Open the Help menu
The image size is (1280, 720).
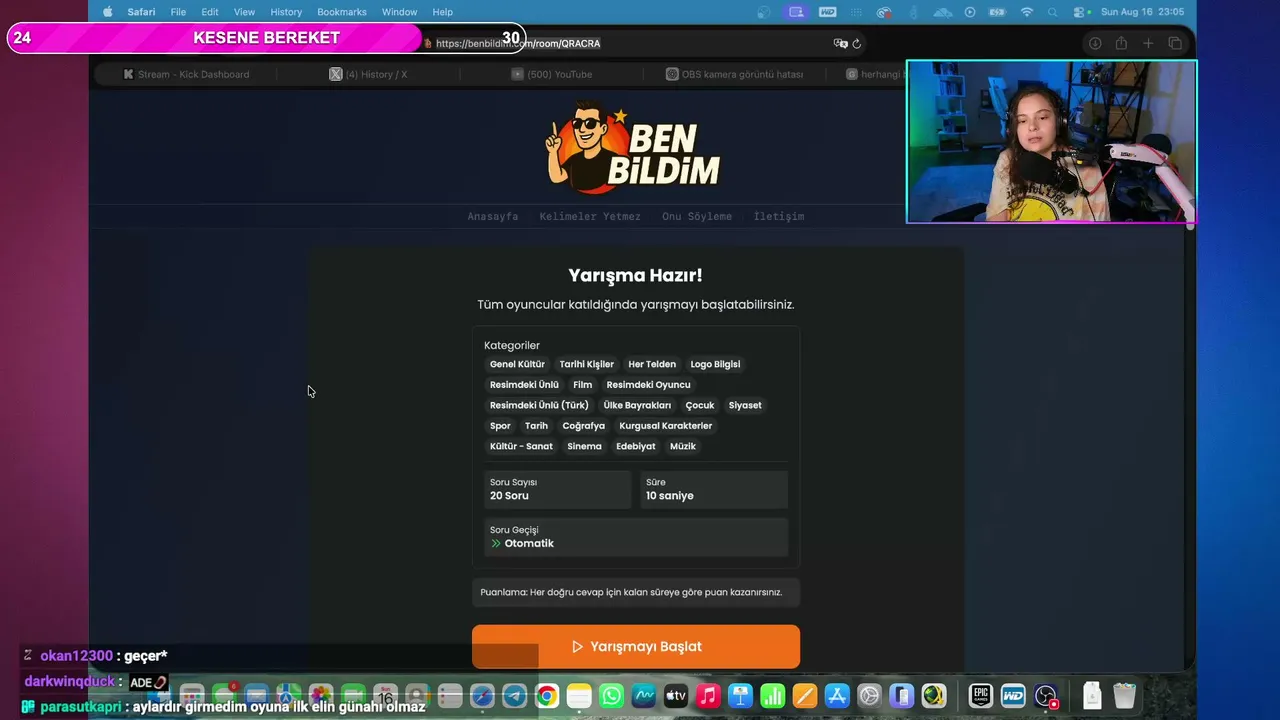(443, 12)
